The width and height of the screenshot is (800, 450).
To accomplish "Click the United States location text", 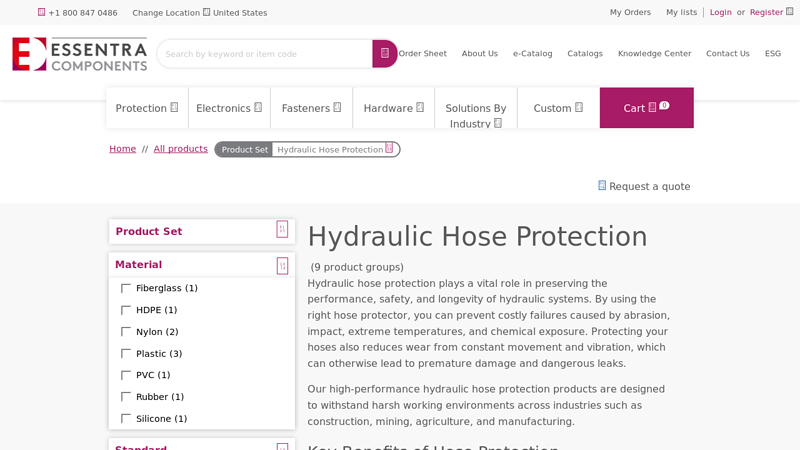I will (240, 13).
